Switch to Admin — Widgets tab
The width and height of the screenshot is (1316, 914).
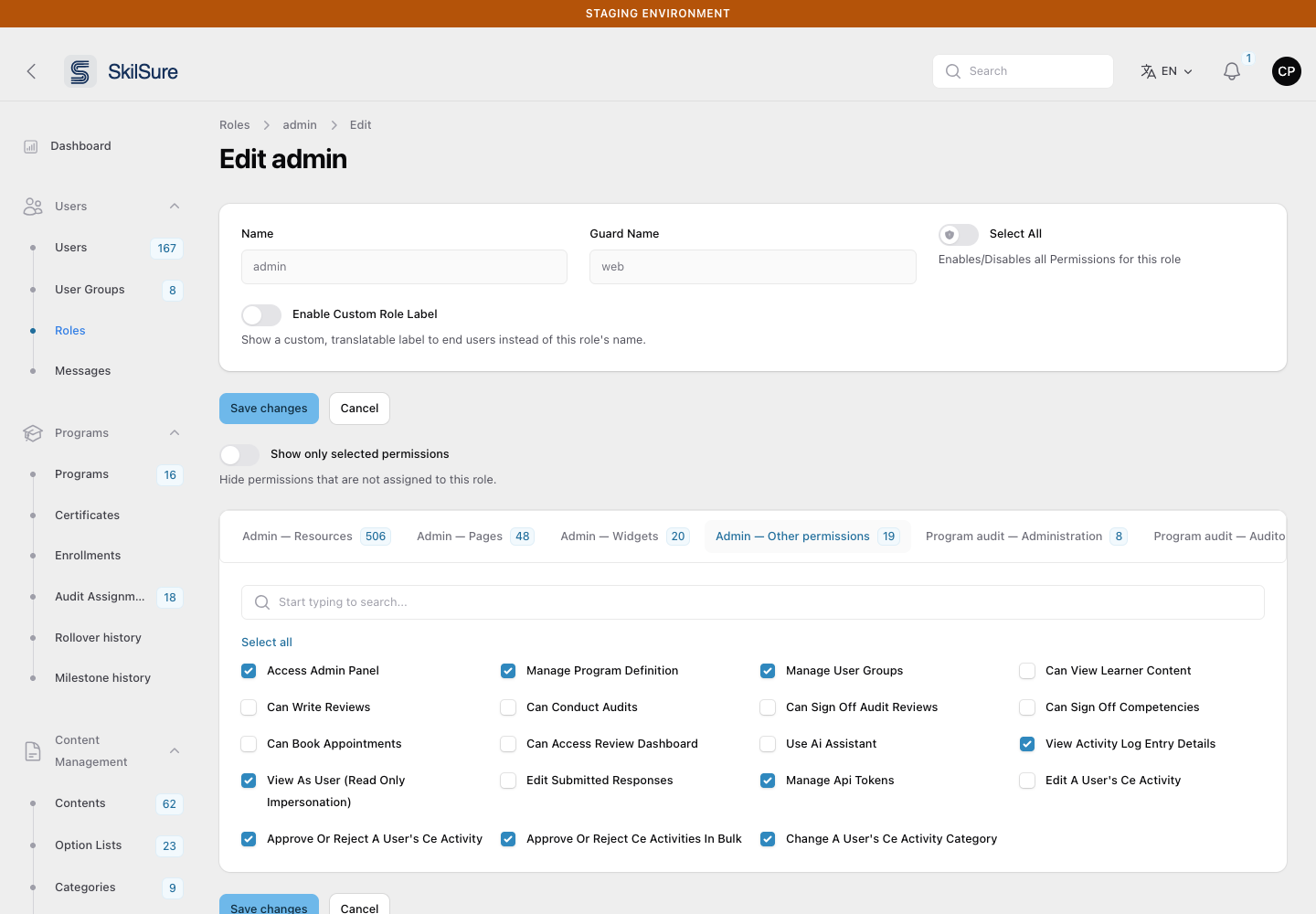point(625,537)
